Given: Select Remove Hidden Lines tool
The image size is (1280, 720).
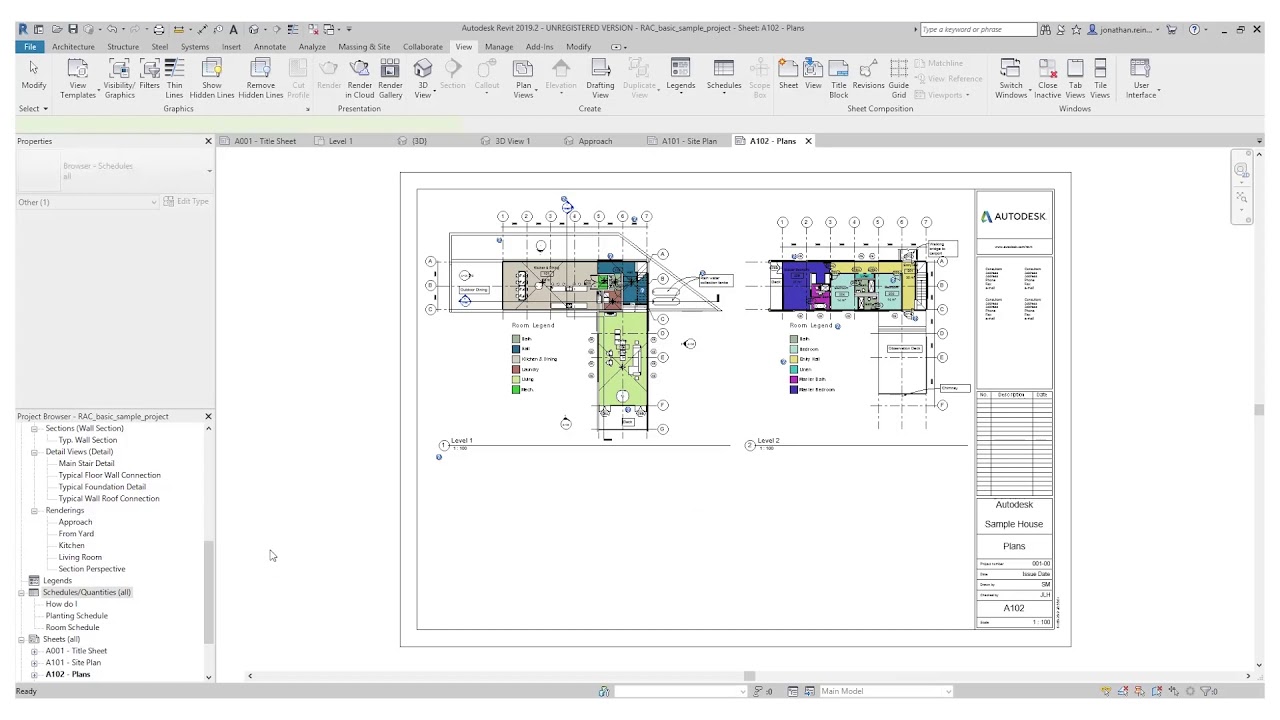Looking at the screenshot, I should click(260, 78).
